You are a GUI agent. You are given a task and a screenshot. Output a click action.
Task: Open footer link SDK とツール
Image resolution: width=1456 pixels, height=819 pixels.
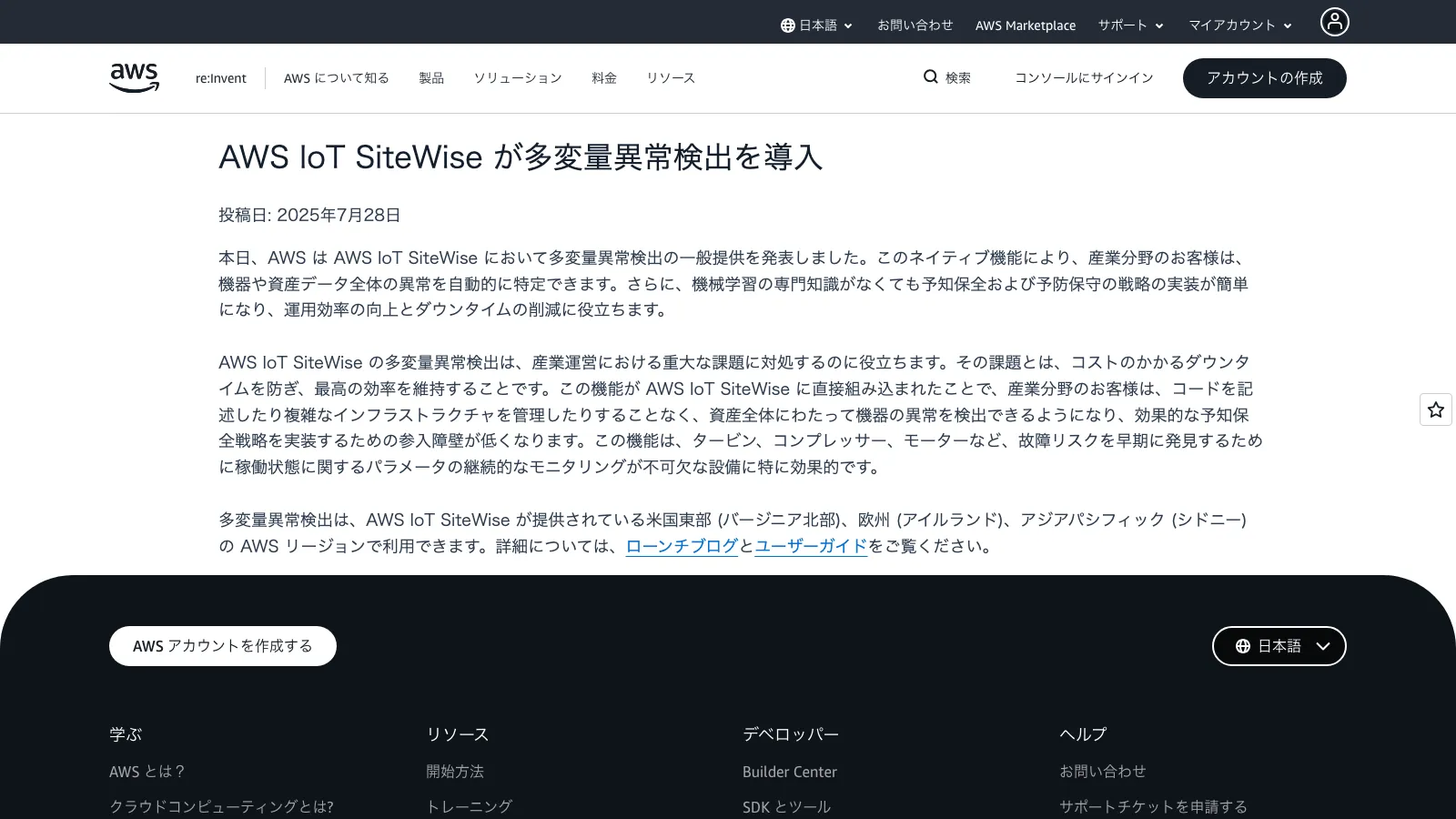pos(786,806)
